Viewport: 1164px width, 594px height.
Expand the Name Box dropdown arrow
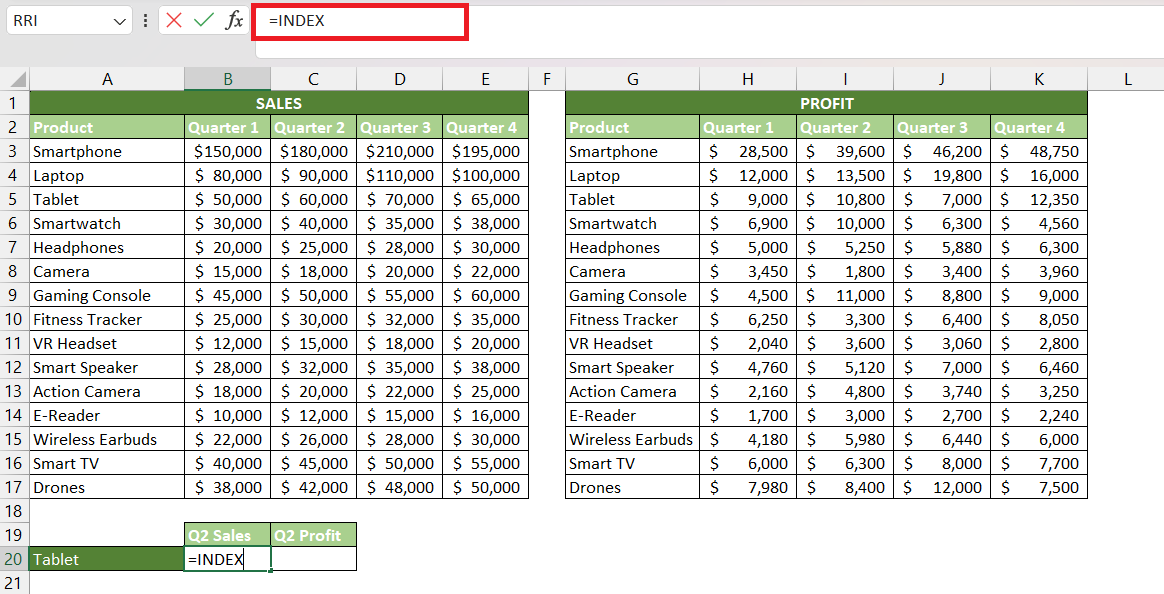pos(120,22)
